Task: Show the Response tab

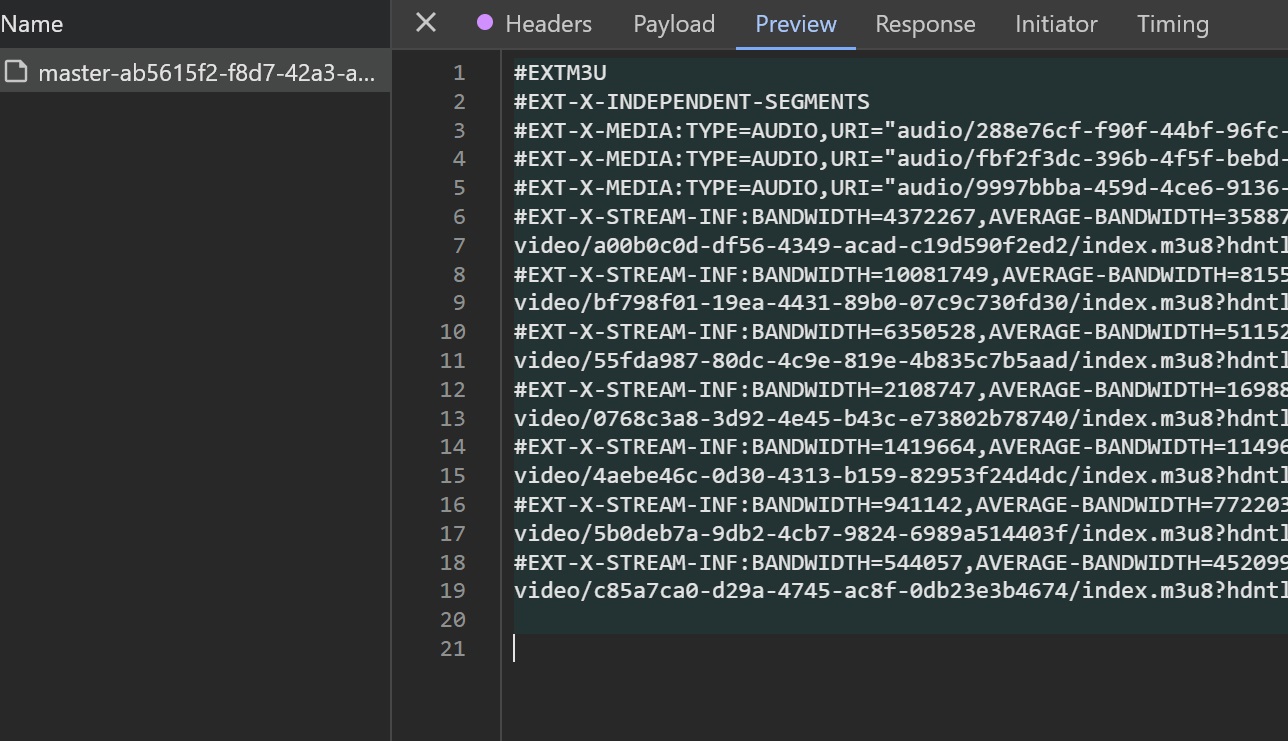Action: (925, 24)
